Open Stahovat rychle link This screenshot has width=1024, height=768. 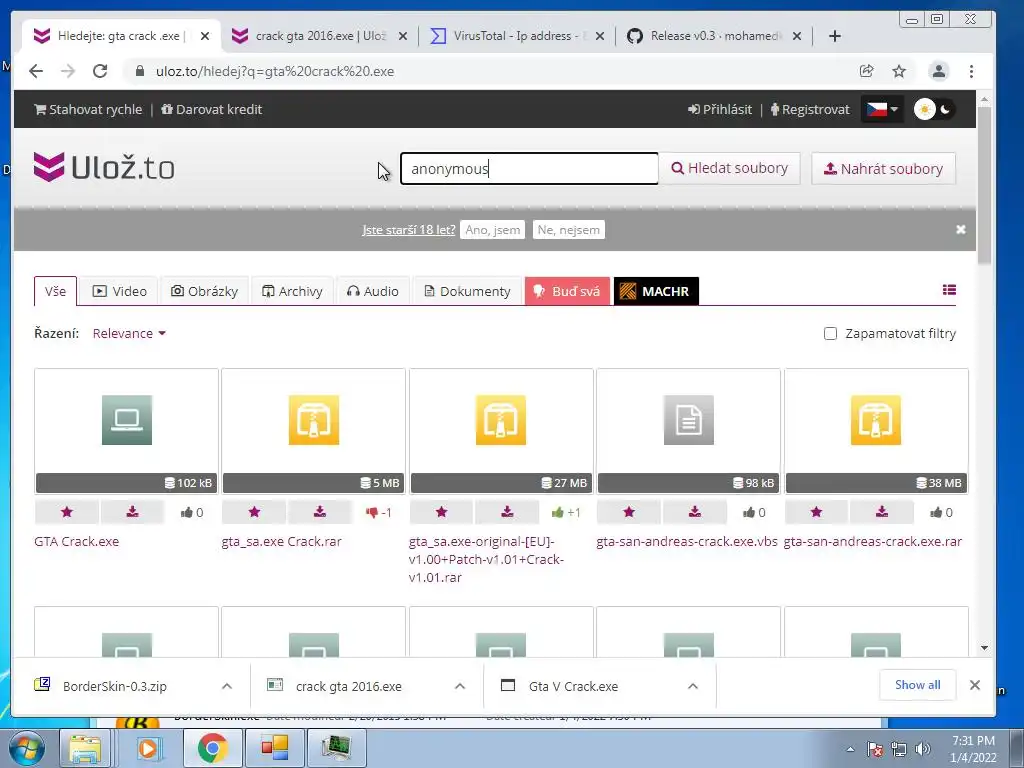[88, 109]
